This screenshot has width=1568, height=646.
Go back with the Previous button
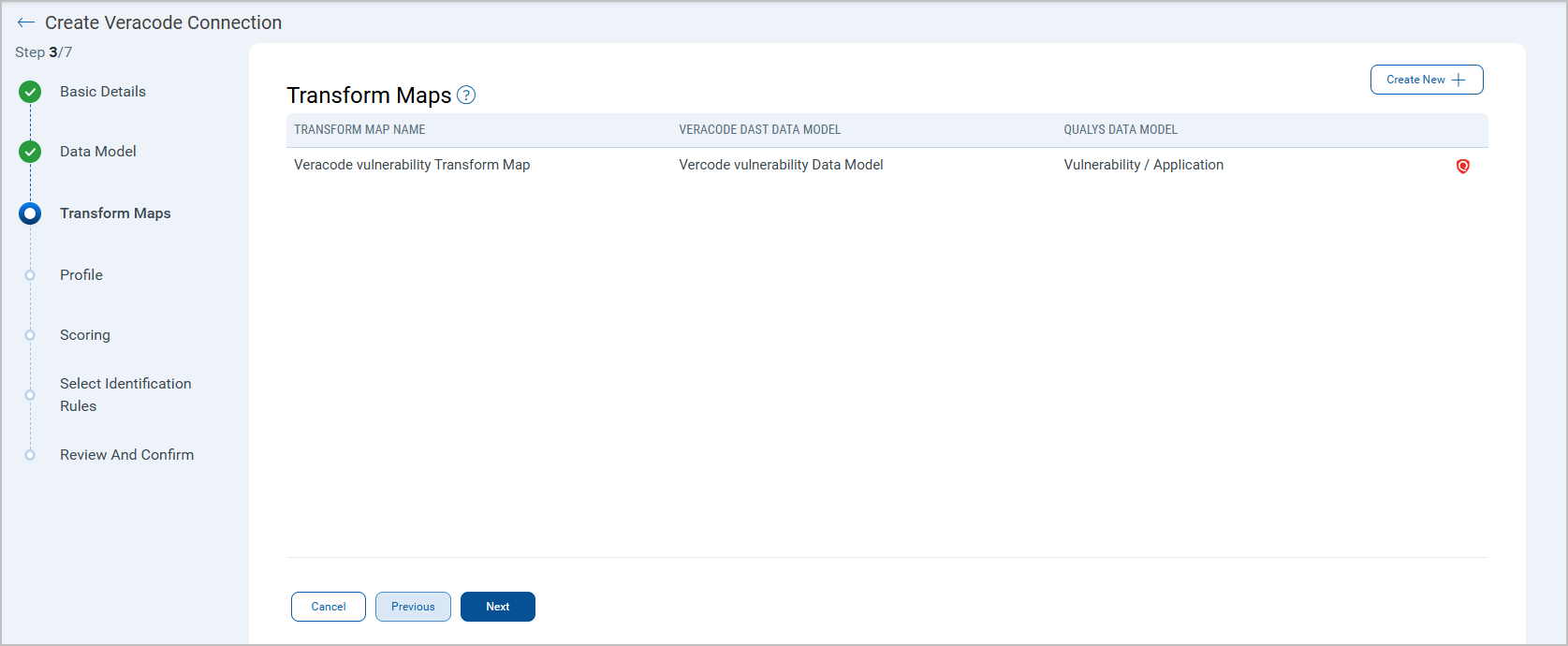pos(413,607)
